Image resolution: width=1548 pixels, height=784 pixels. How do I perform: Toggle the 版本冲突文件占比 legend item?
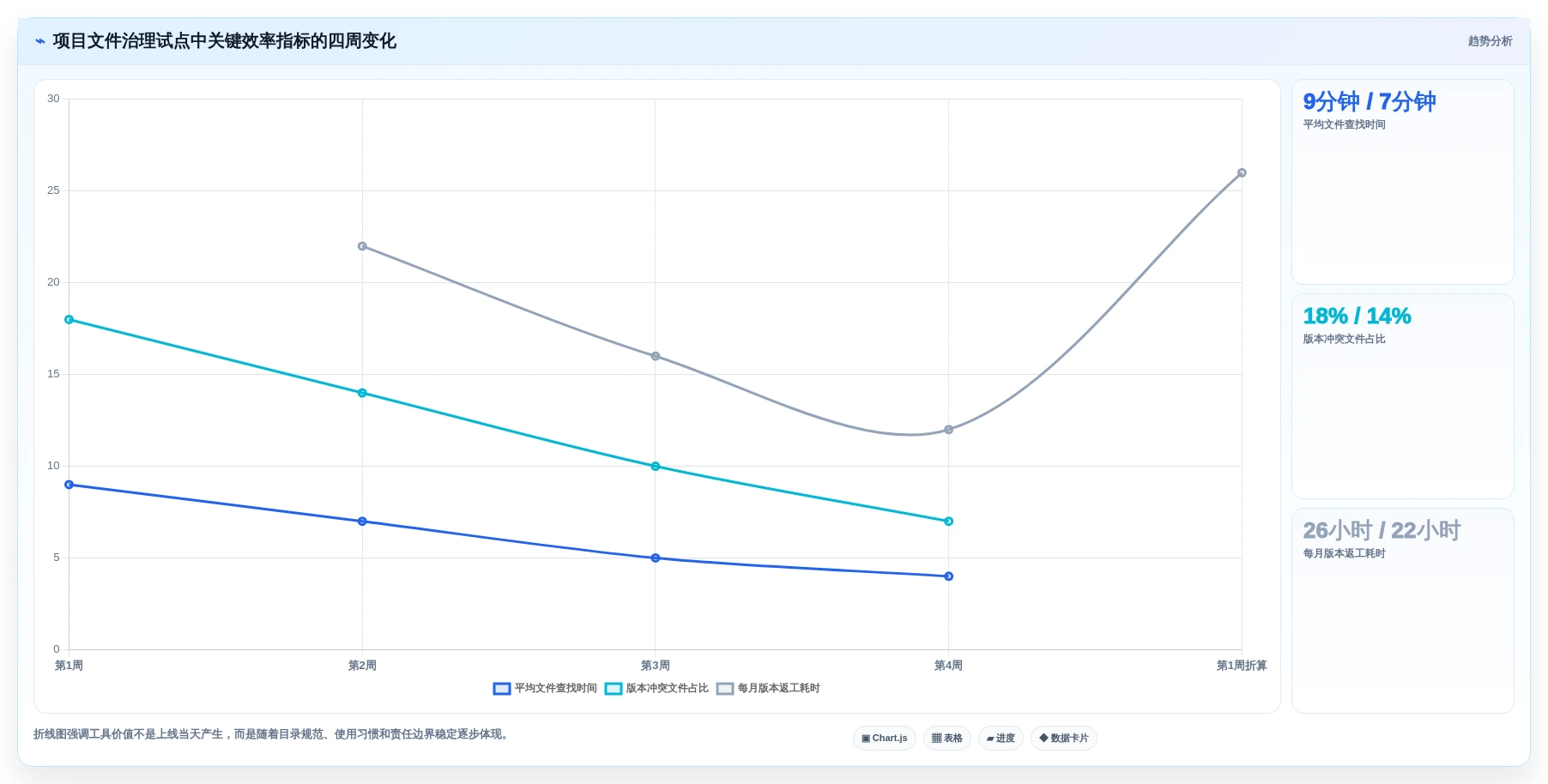pyautogui.click(x=656, y=688)
